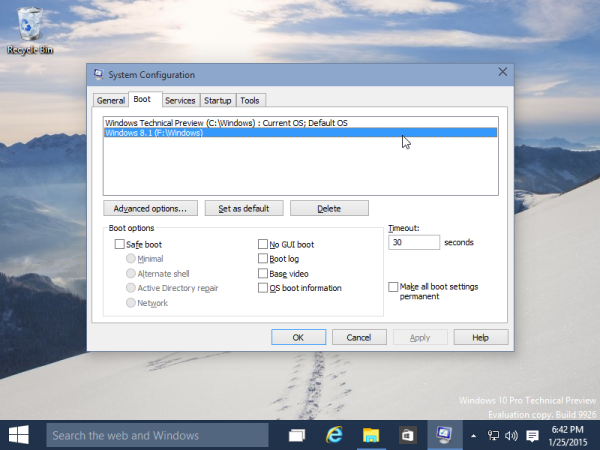Check Make all boot settings permanent

(x=393, y=287)
